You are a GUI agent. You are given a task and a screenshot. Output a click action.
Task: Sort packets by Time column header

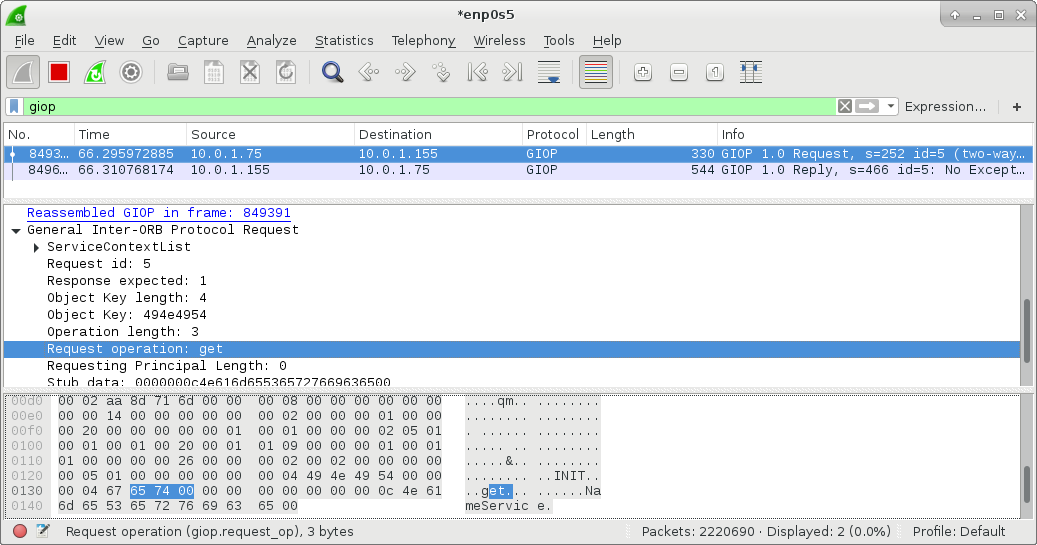130,134
